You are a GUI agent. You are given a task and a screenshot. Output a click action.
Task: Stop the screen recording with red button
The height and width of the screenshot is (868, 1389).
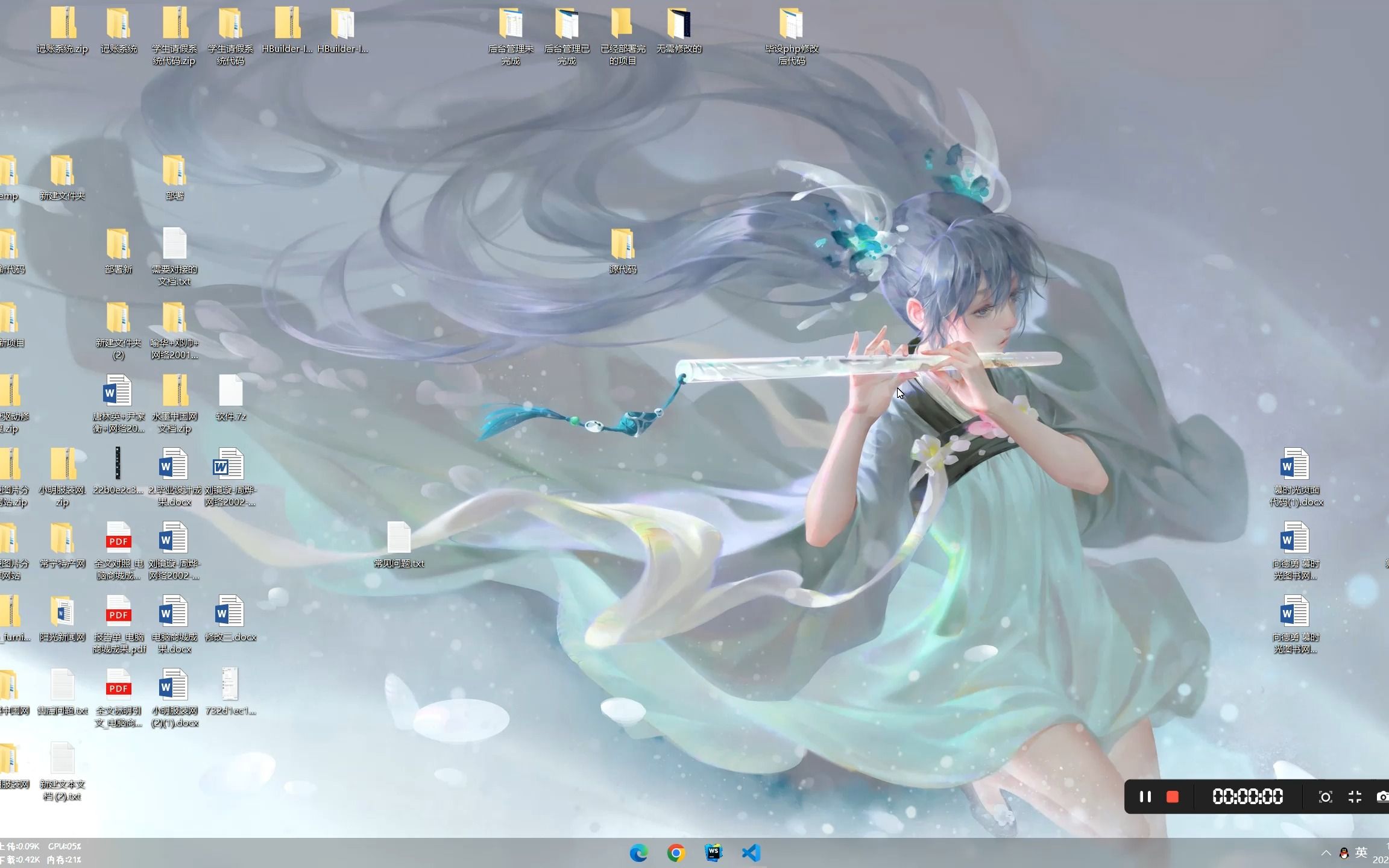click(x=1173, y=797)
